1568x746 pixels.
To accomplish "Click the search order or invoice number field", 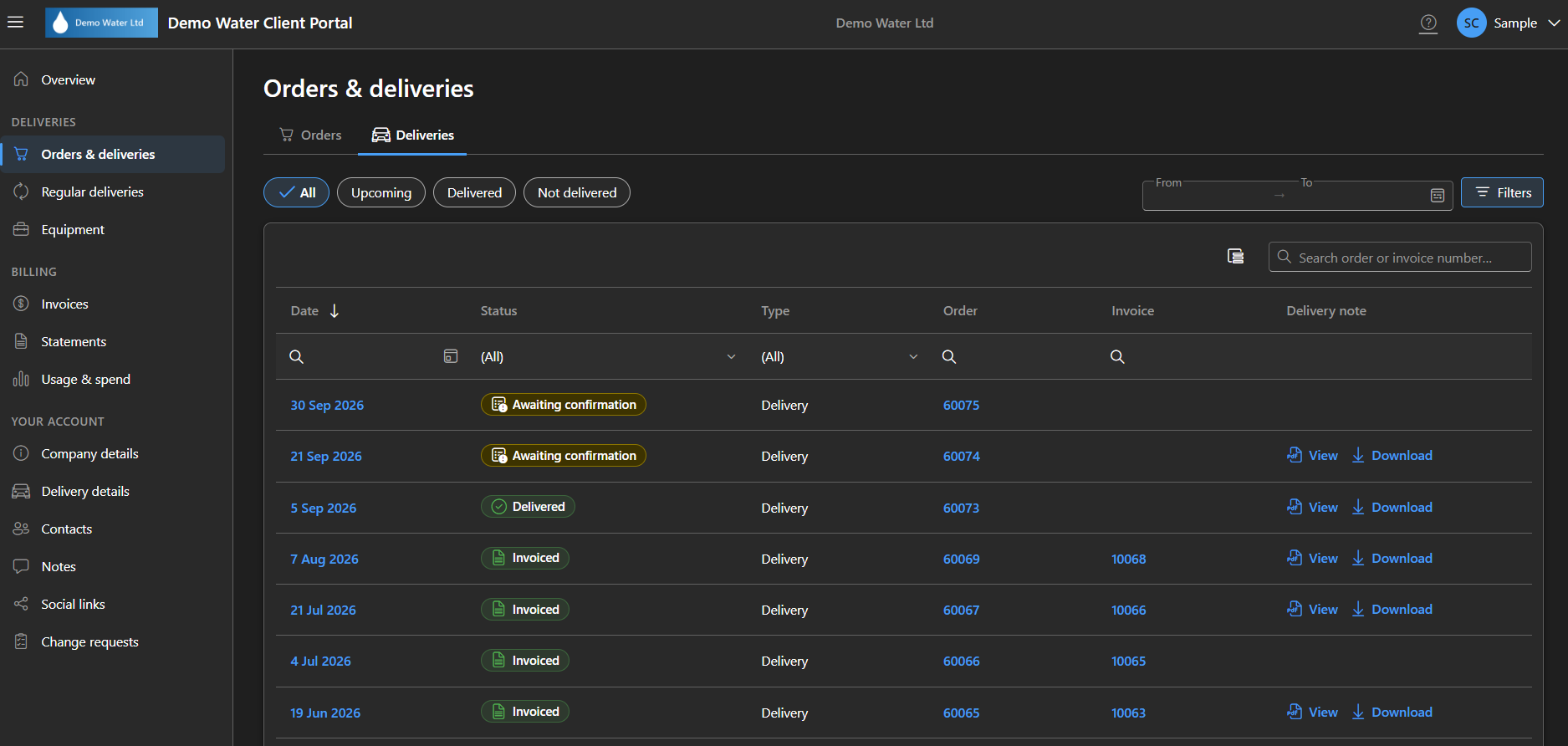I will click(x=1400, y=257).
